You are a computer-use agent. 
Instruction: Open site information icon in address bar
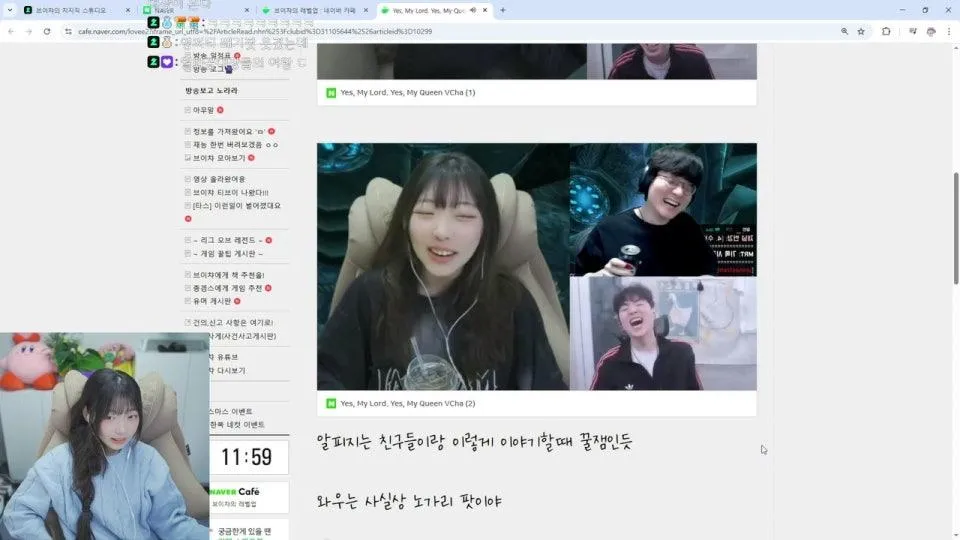(x=68, y=31)
